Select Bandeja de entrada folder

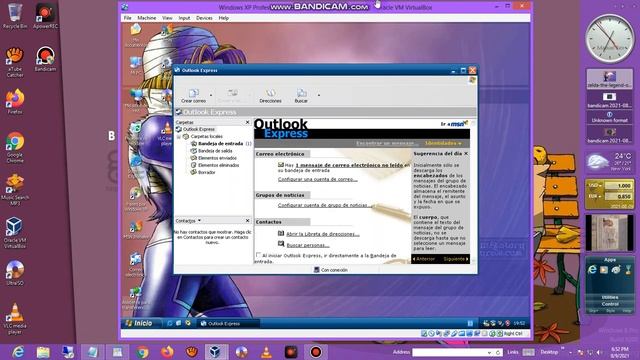point(220,144)
